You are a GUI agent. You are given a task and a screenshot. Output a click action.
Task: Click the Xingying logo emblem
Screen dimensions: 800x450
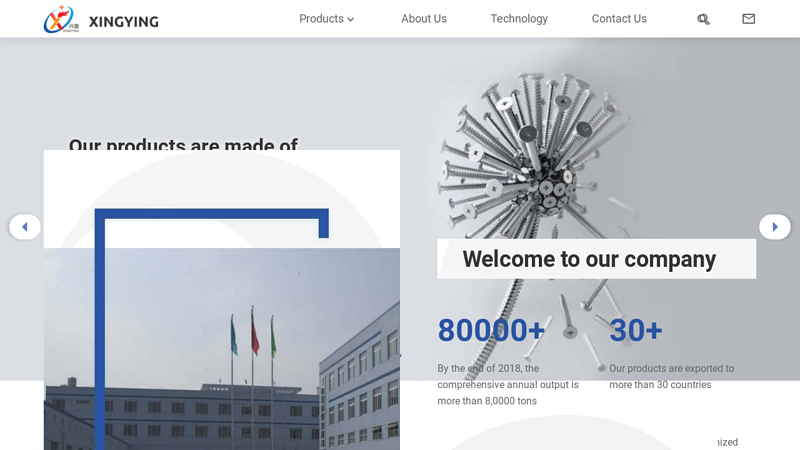pyautogui.click(x=62, y=19)
